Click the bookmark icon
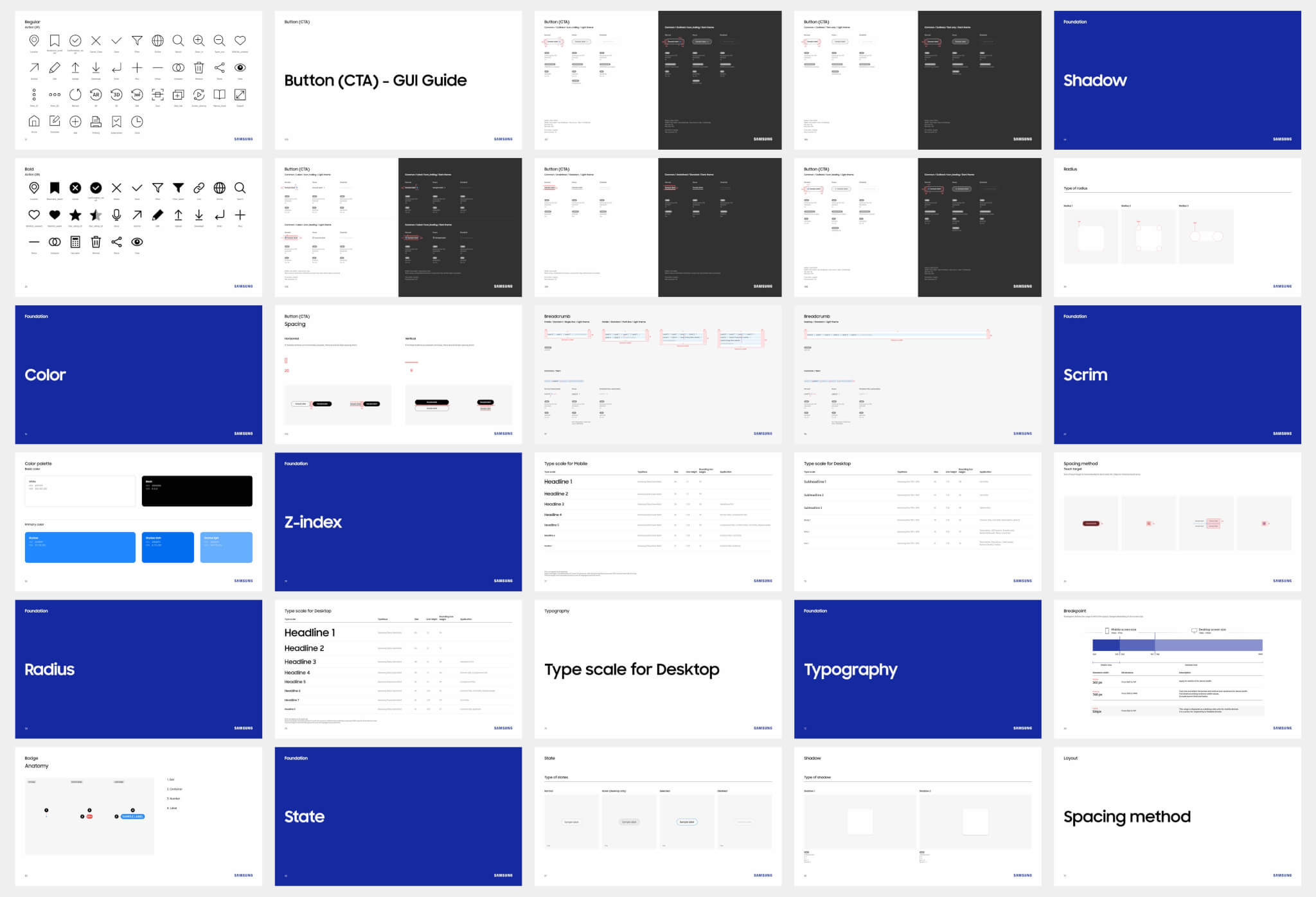The width and height of the screenshot is (1316, 897). point(50,37)
